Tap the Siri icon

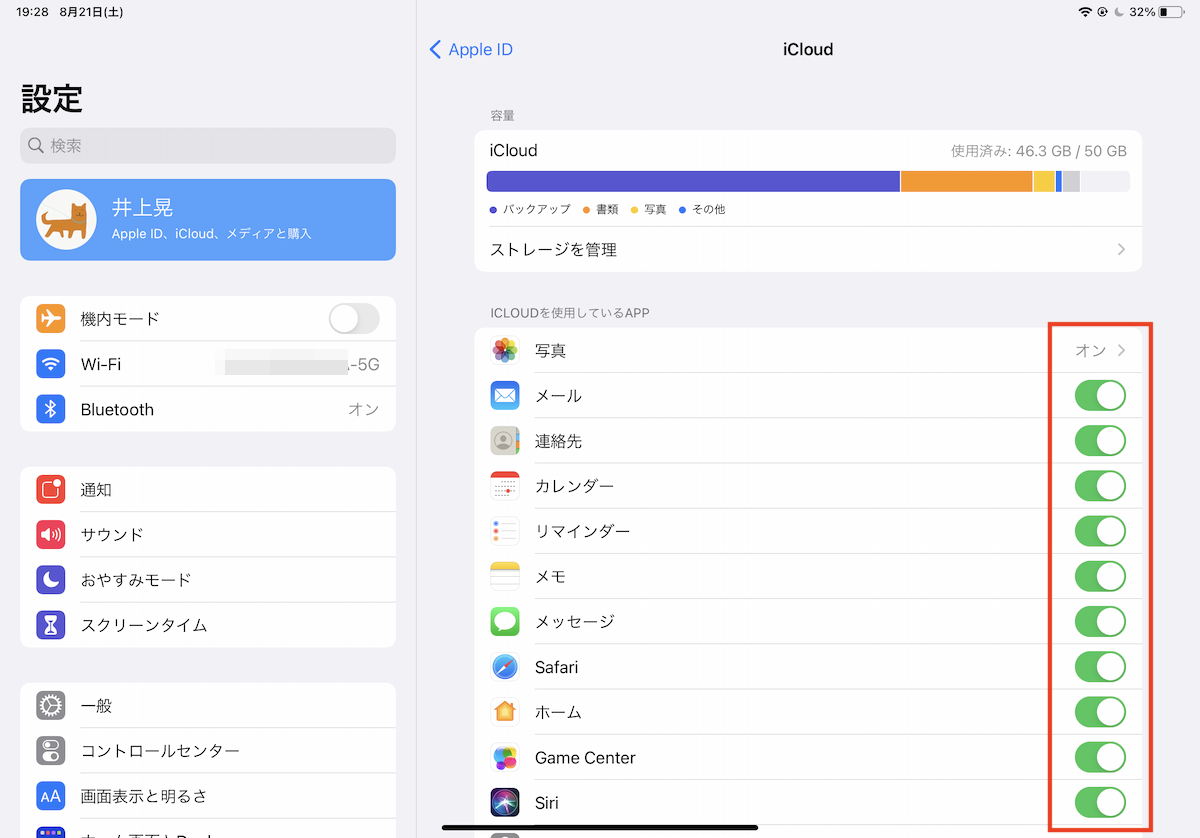[x=505, y=803]
